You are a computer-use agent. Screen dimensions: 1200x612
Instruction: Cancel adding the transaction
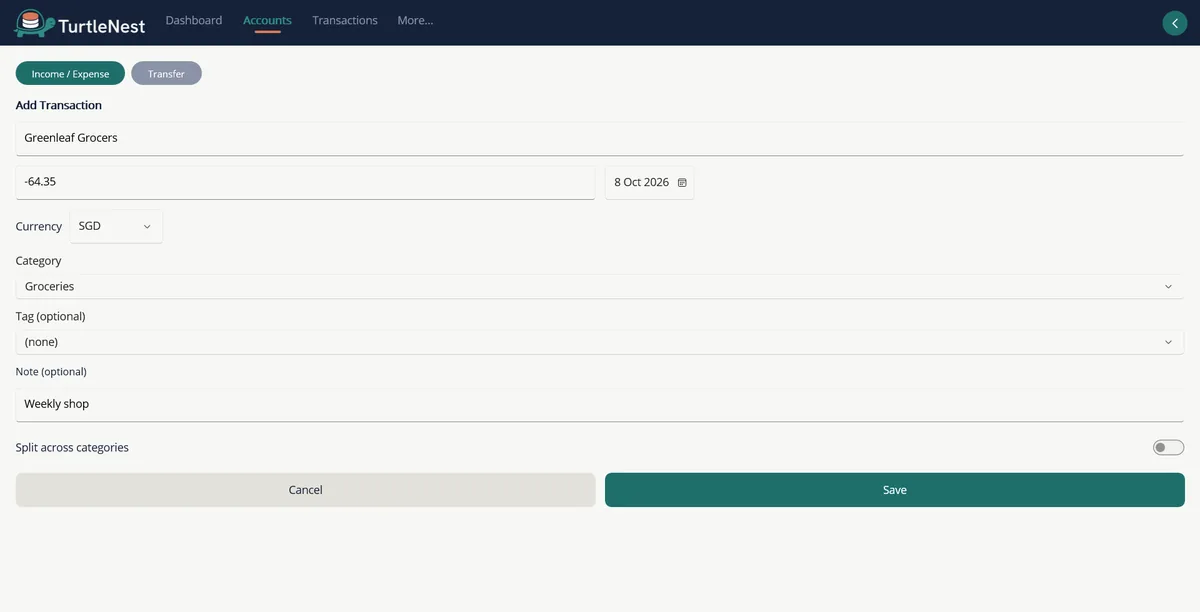[305, 490]
